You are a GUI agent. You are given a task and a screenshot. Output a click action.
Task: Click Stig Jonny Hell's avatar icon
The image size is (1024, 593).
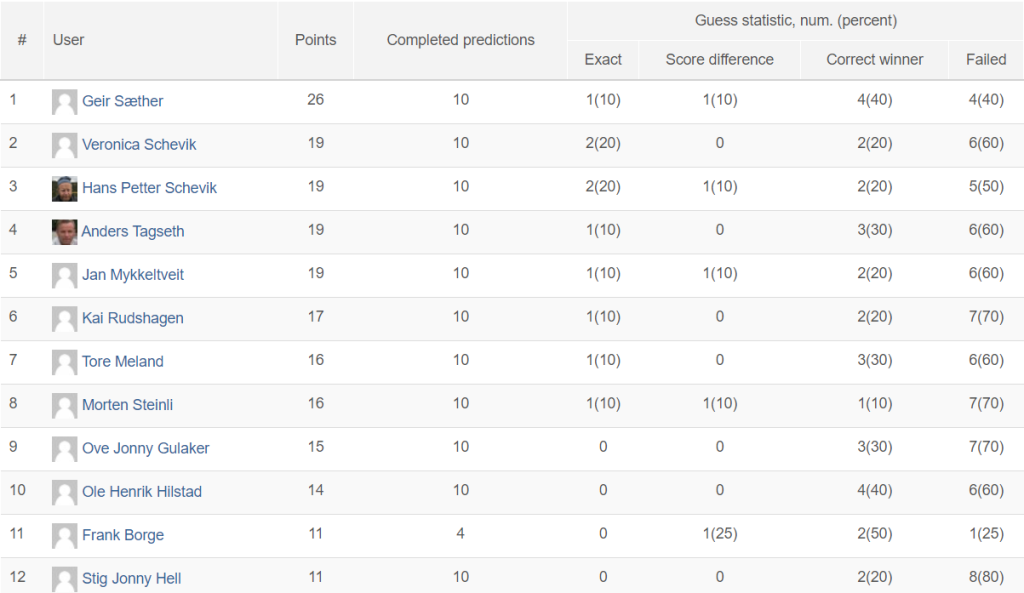pos(65,579)
